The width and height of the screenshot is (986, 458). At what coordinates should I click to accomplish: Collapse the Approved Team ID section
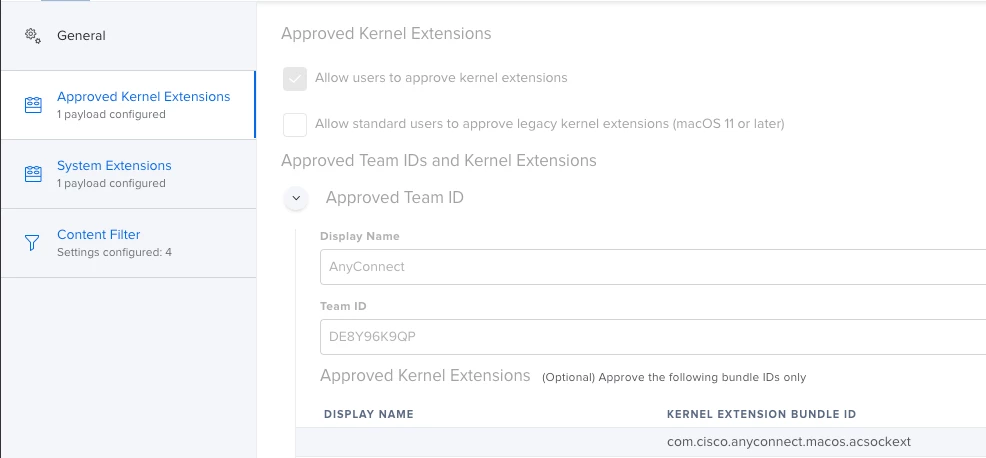pyautogui.click(x=296, y=198)
